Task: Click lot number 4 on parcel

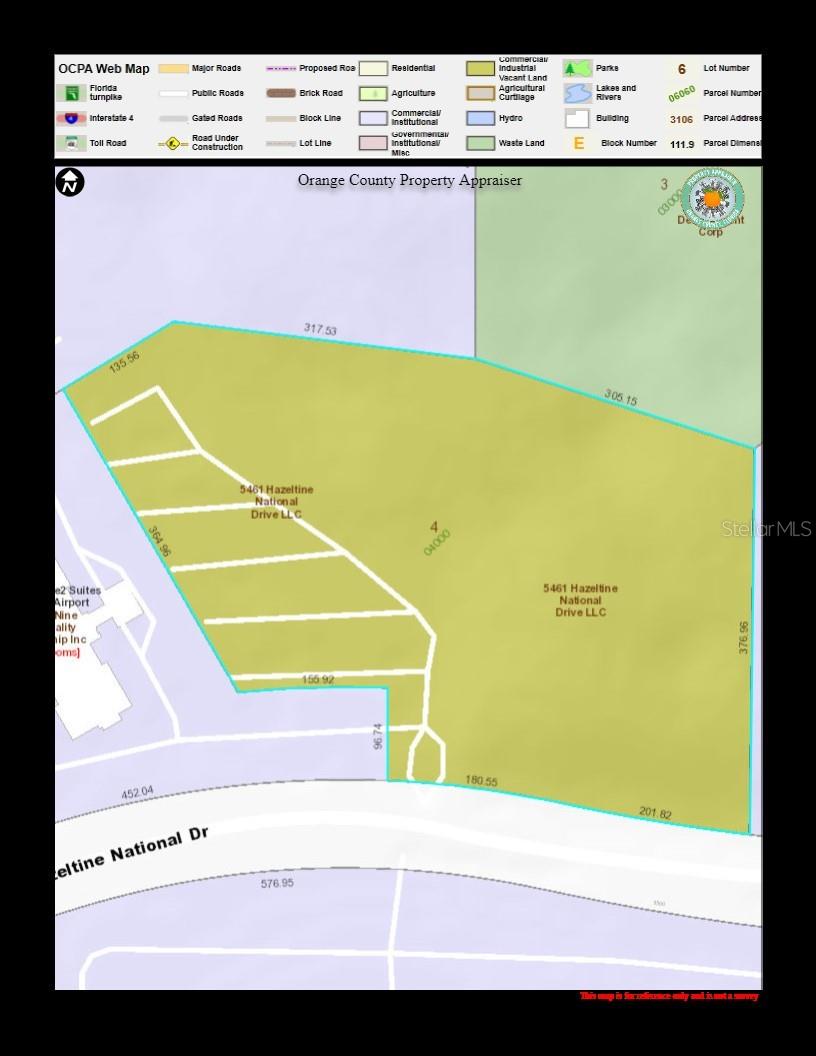Action: (x=434, y=527)
